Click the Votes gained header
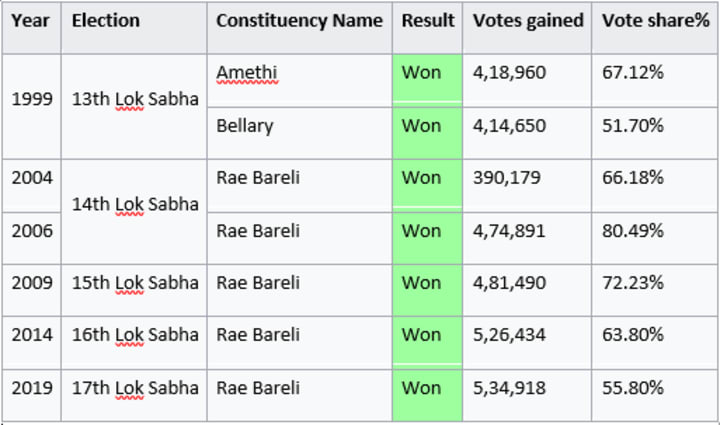 click(x=528, y=21)
